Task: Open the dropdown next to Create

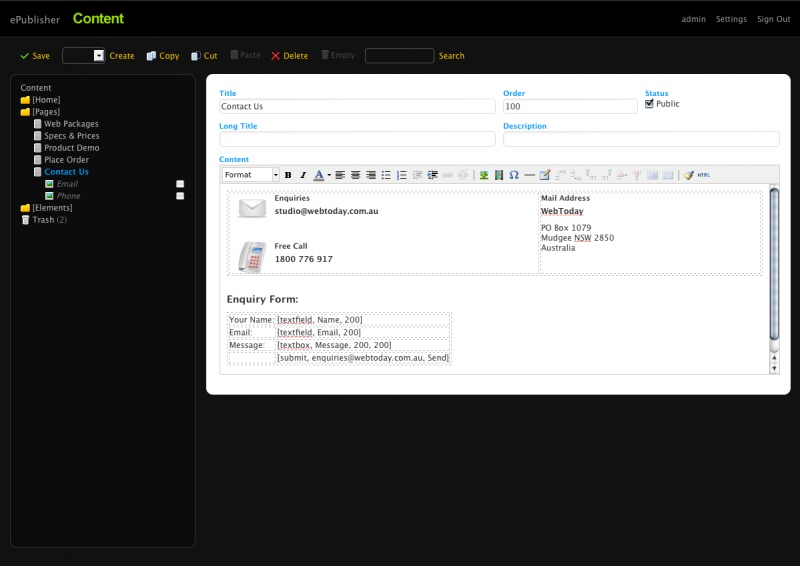Action: click(98, 56)
